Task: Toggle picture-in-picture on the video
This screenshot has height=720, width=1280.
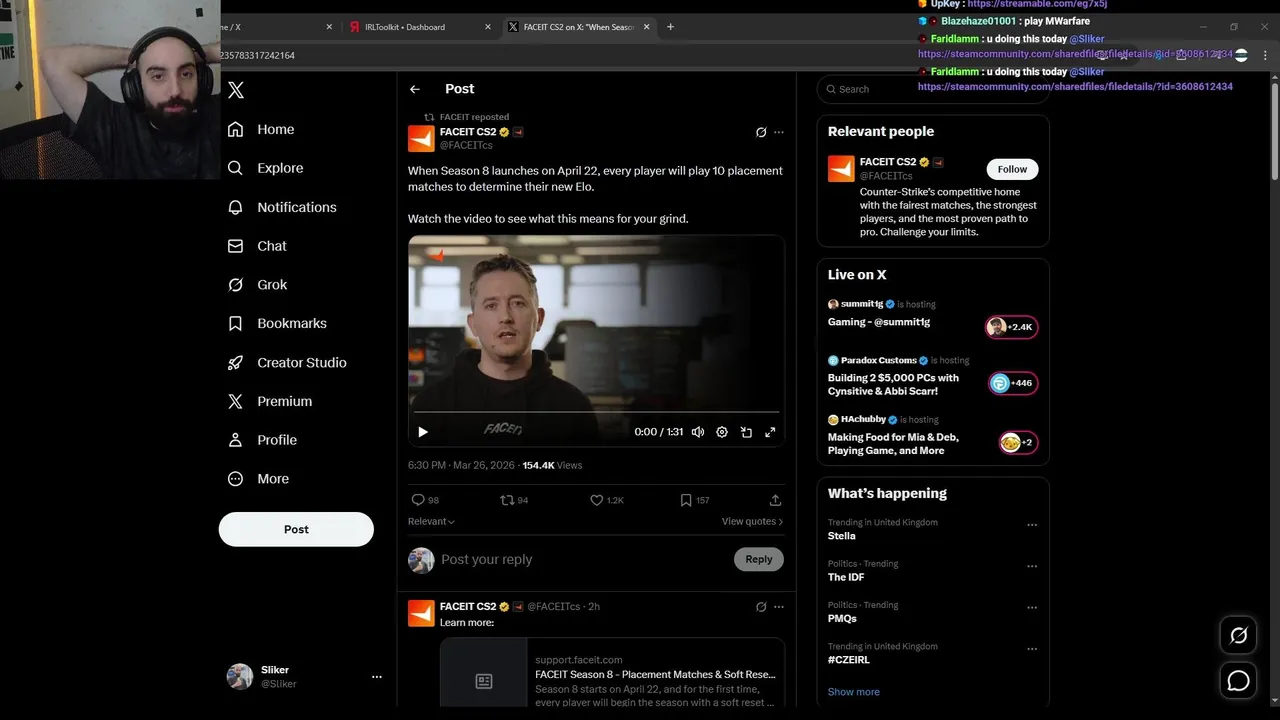Action: pyautogui.click(x=746, y=432)
